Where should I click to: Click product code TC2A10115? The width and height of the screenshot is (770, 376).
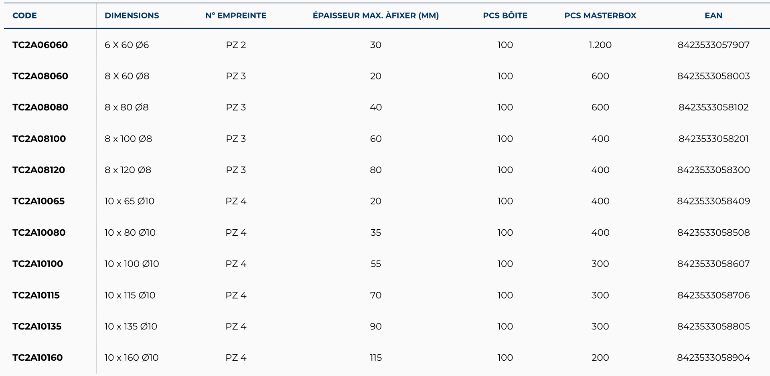(36, 295)
